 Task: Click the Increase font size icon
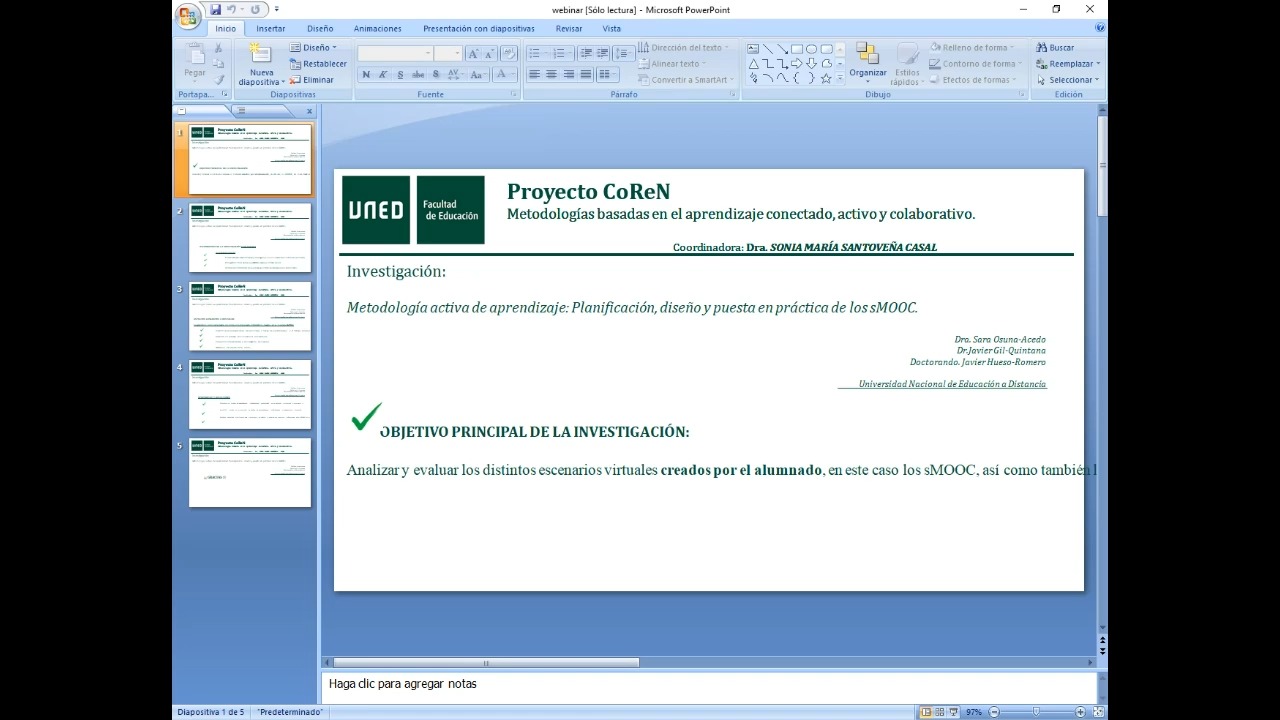tap(473, 53)
